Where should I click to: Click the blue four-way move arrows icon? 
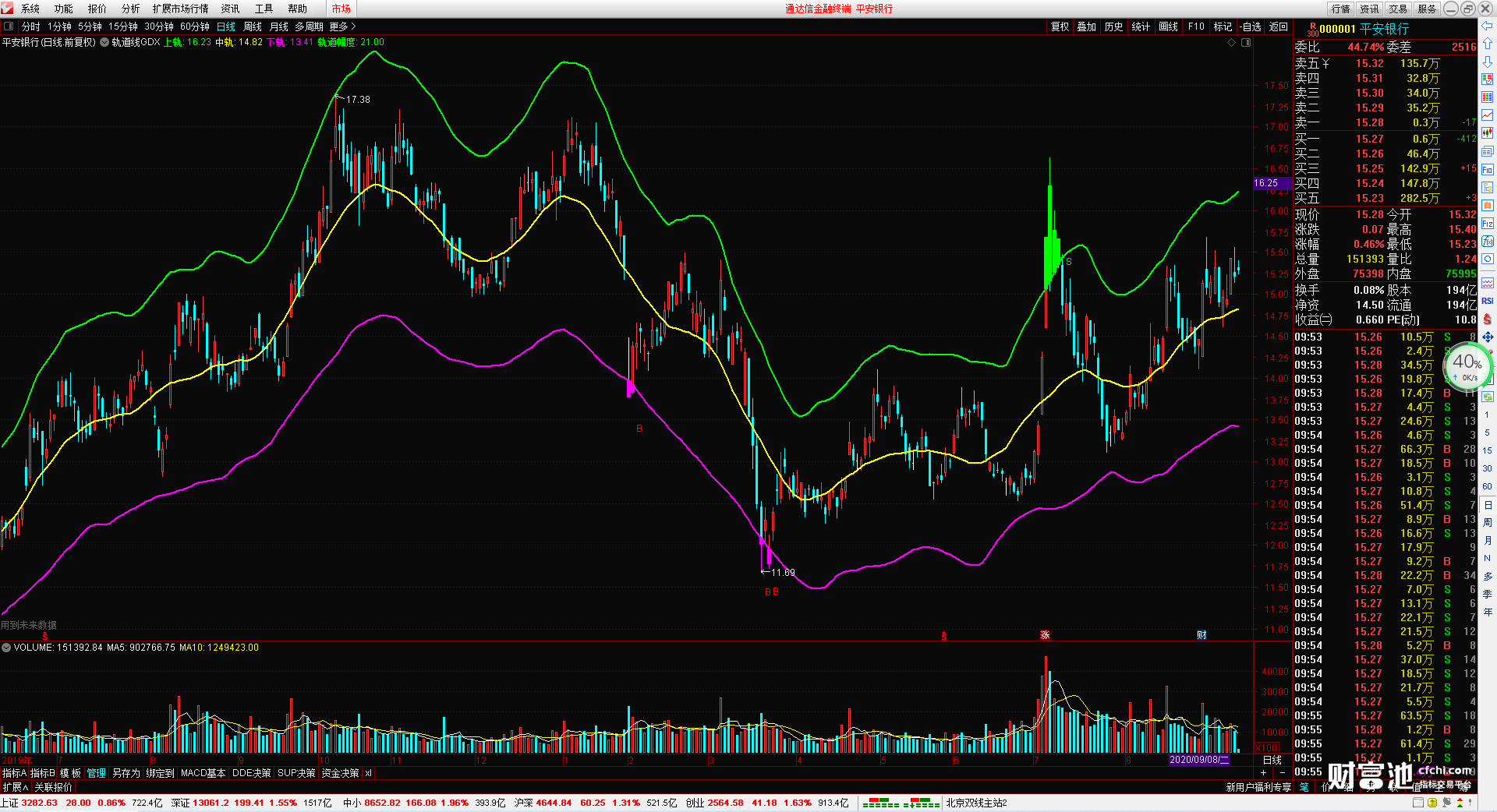(x=1488, y=337)
